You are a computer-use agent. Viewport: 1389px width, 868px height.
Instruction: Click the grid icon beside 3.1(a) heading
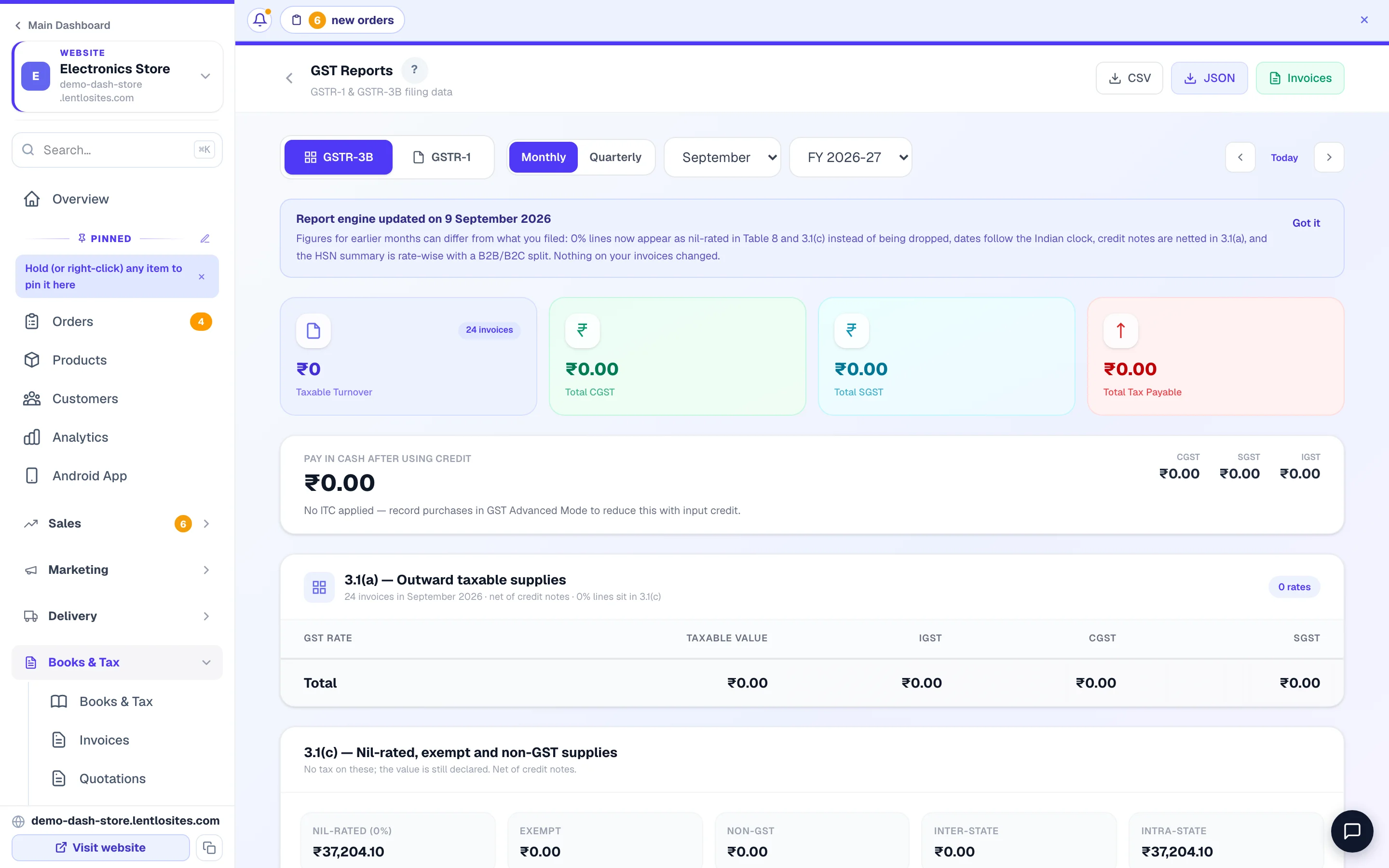pos(319,587)
